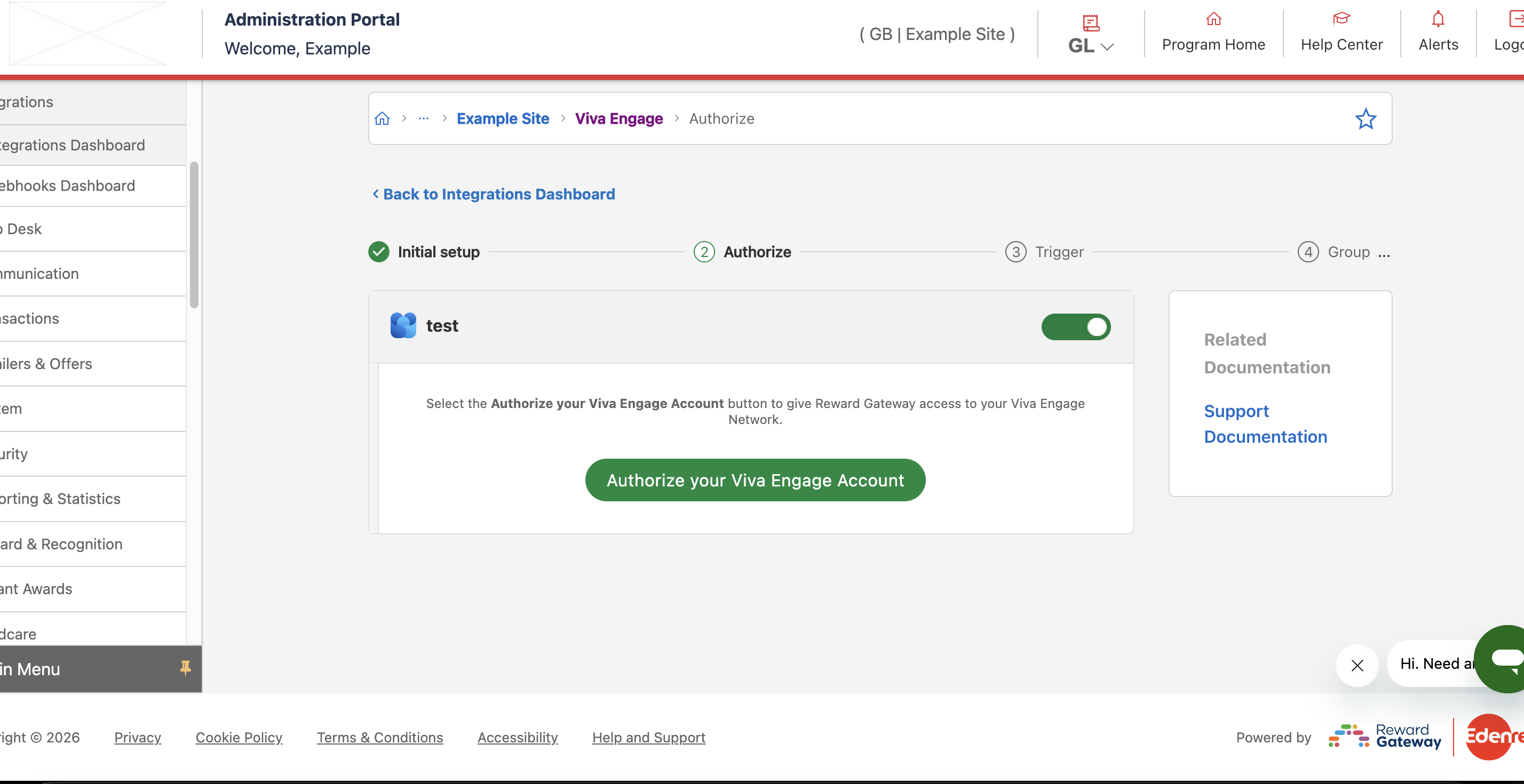Click the green Initial setup checkmark

(x=379, y=252)
